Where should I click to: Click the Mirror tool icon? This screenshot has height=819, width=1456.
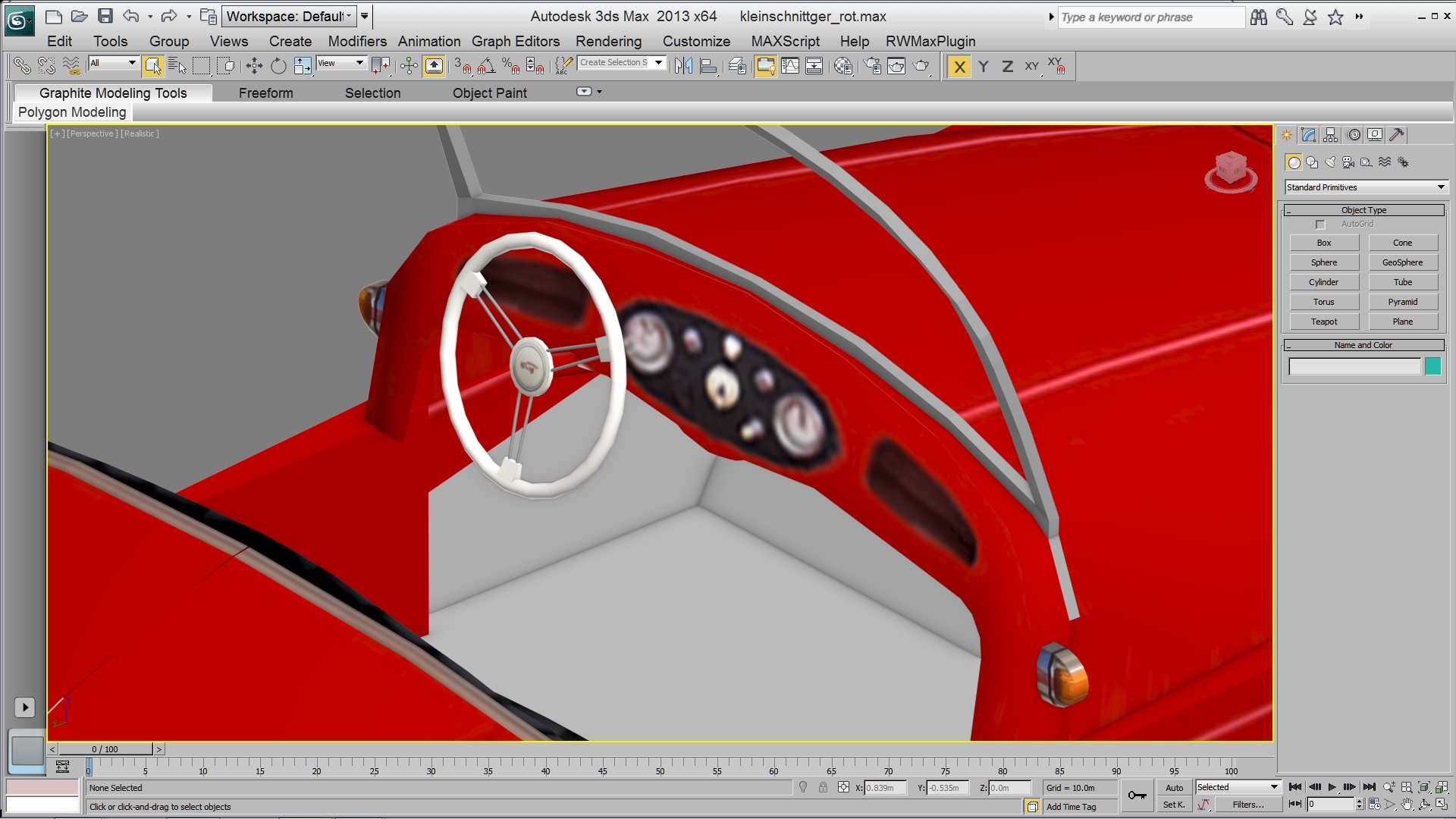[x=683, y=67]
